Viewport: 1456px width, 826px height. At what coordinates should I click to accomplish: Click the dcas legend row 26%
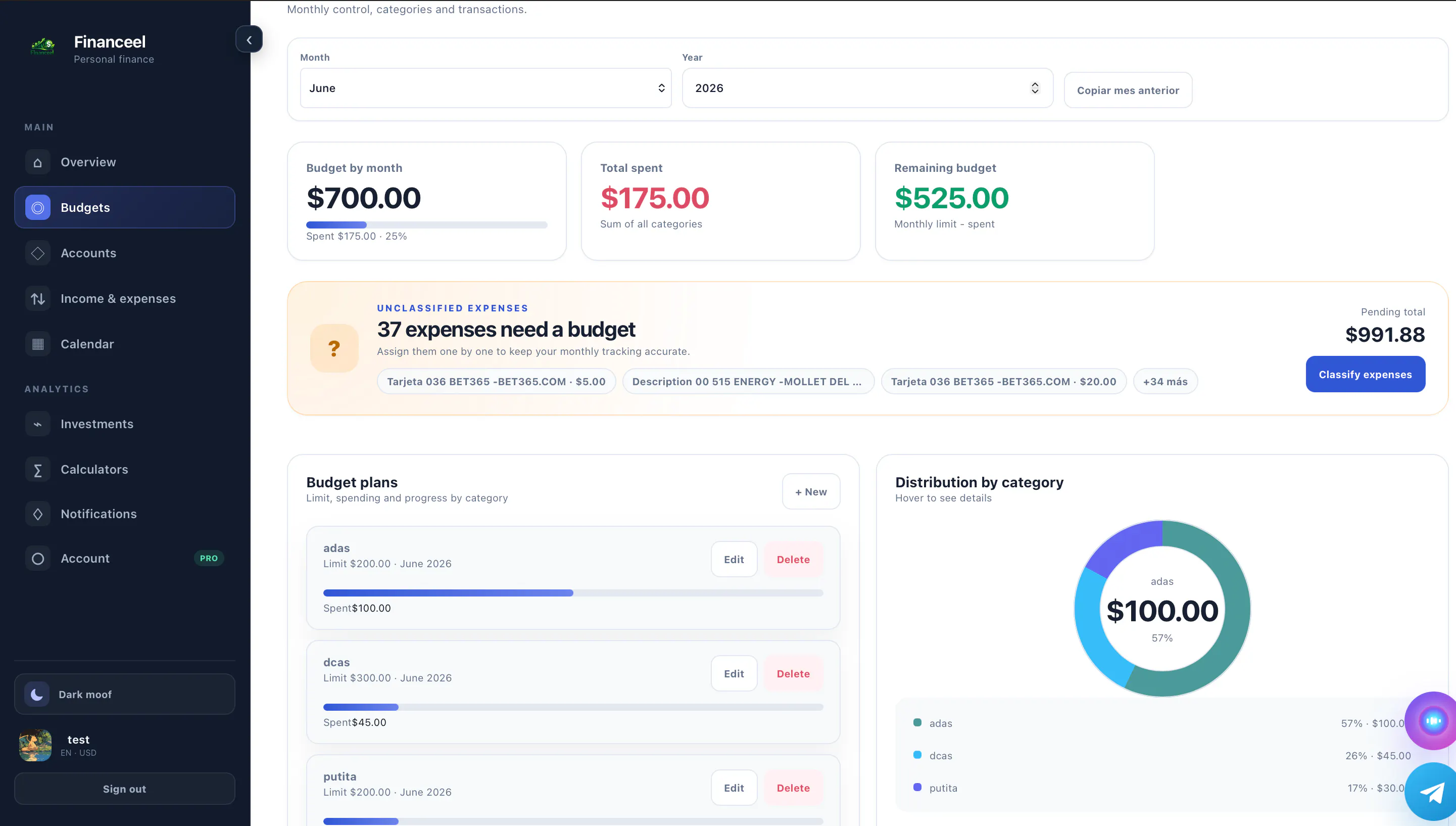click(1162, 756)
